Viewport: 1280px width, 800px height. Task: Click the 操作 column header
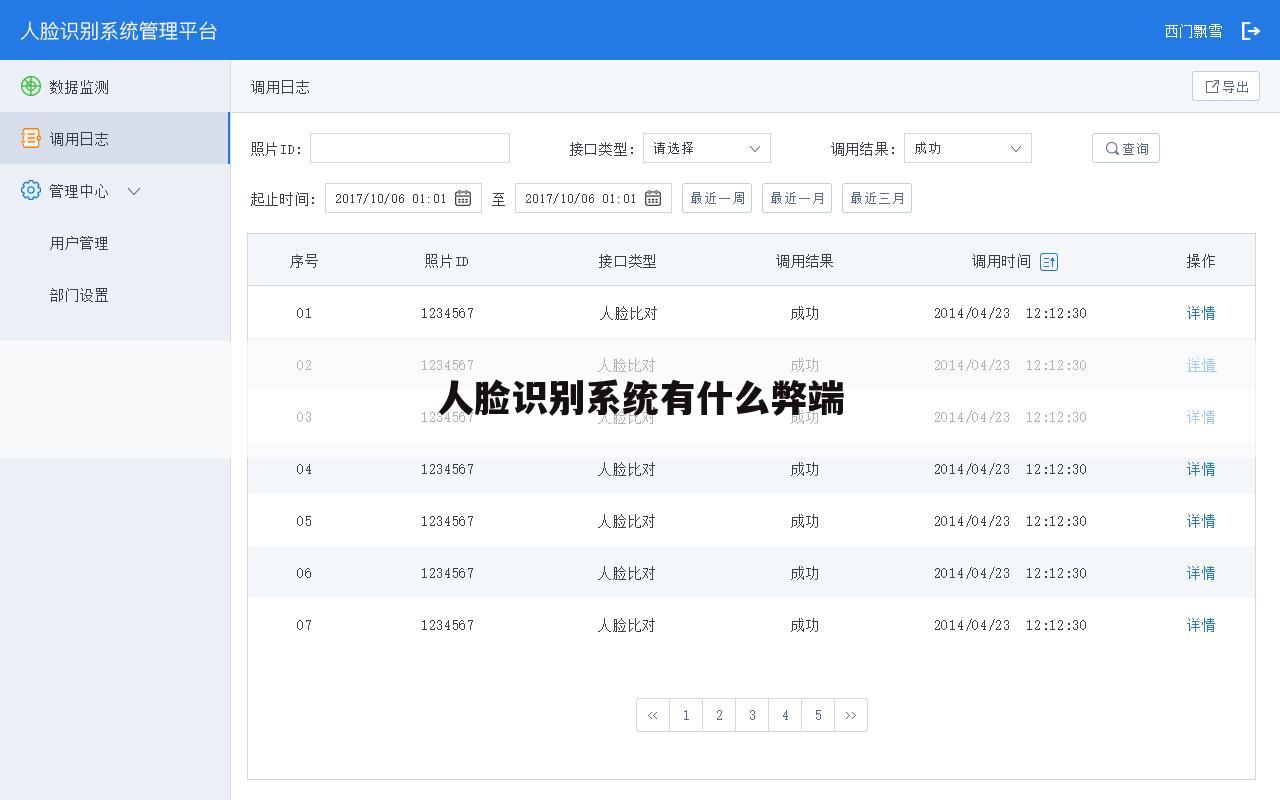click(1201, 261)
